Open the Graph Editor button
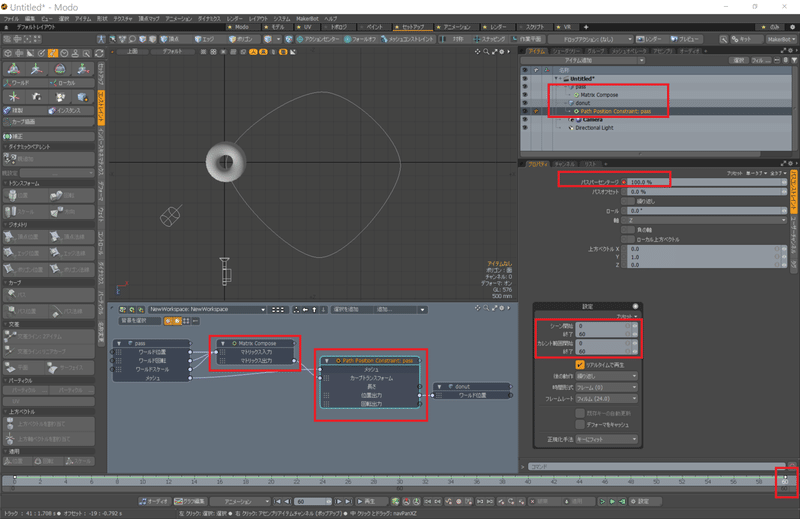800x519 pixels. point(190,502)
